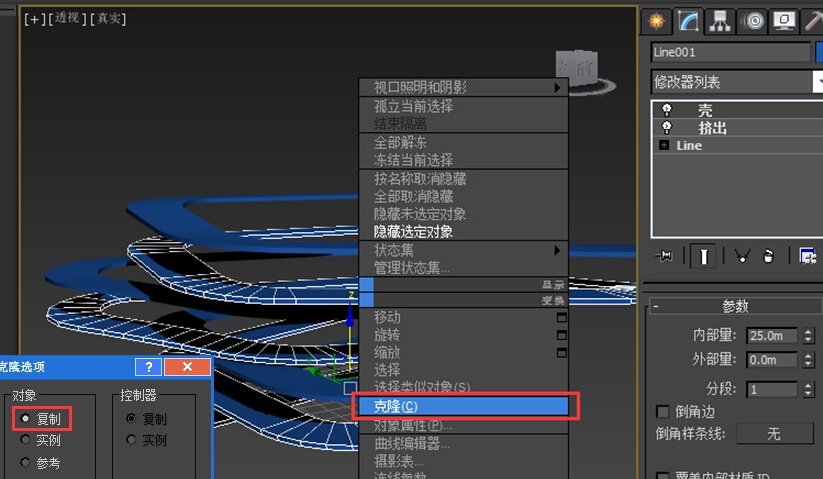Choose 移动 in context menu
Screen dimensions: 823x479
coord(463,317)
